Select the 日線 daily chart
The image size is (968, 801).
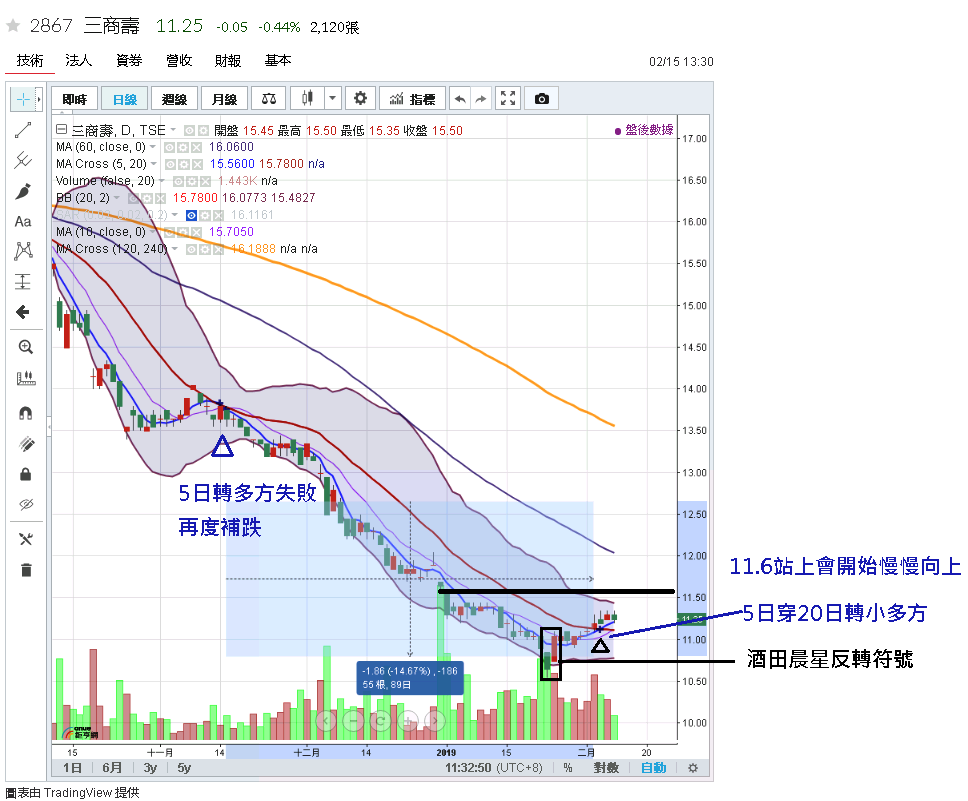125,99
